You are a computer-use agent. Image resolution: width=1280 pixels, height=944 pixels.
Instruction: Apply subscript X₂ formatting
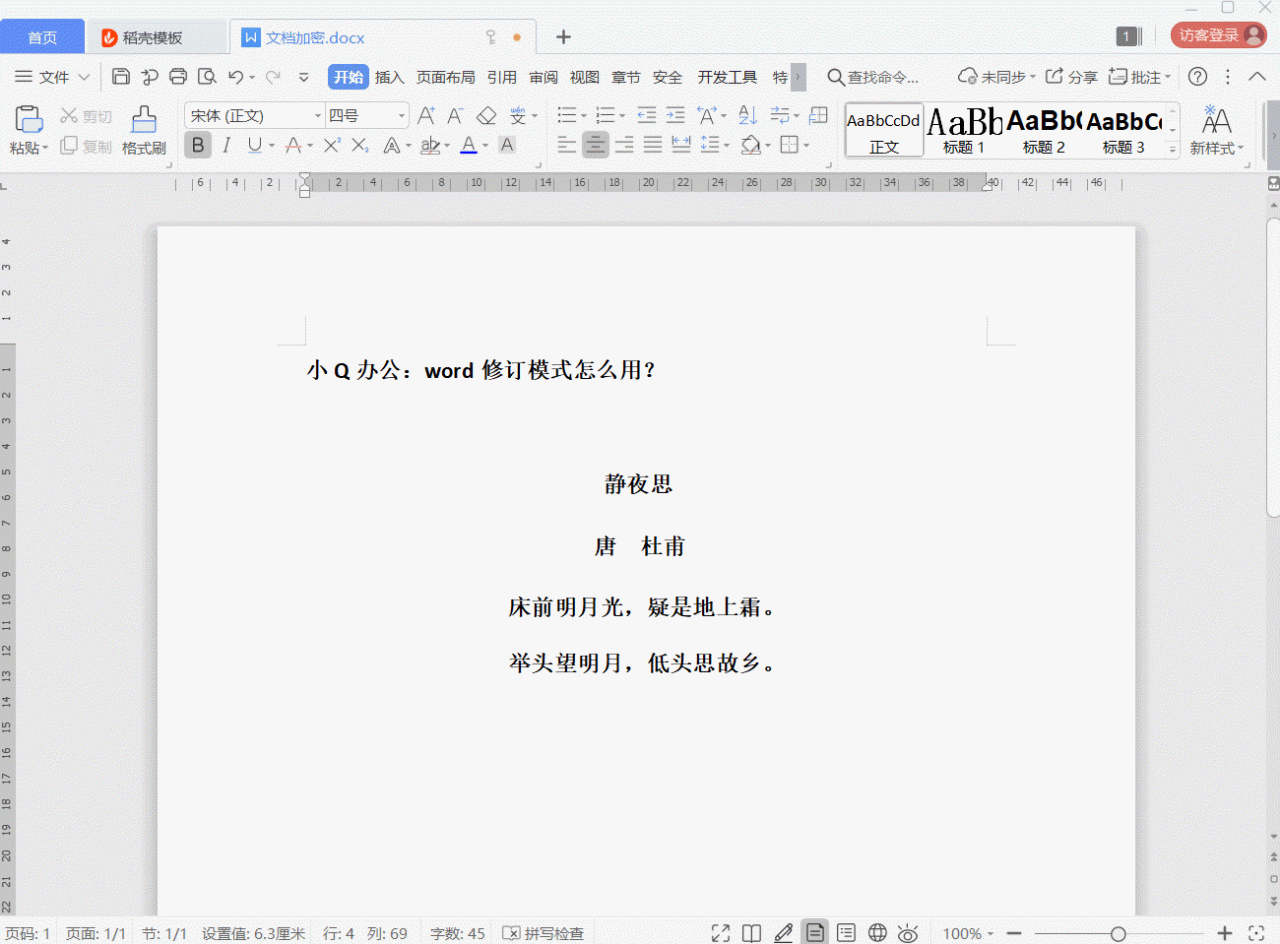(360, 146)
